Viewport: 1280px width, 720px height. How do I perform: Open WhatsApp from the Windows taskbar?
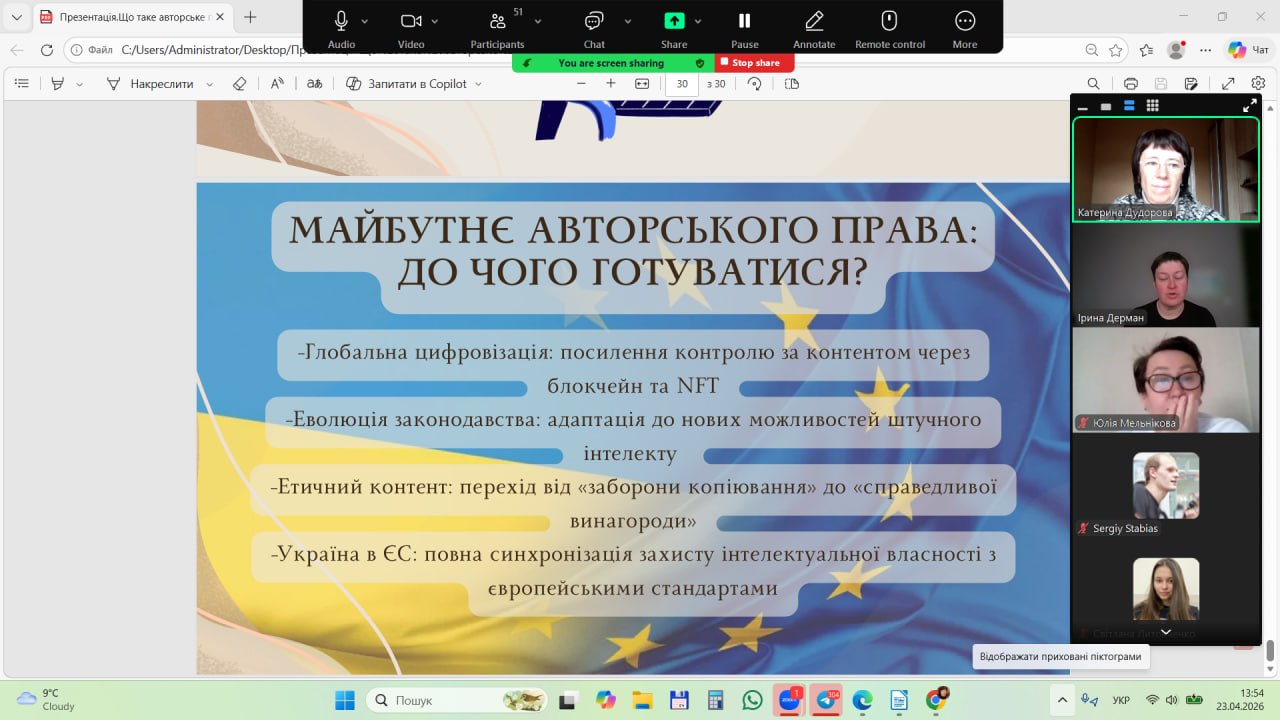pyautogui.click(x=752, y=700)
